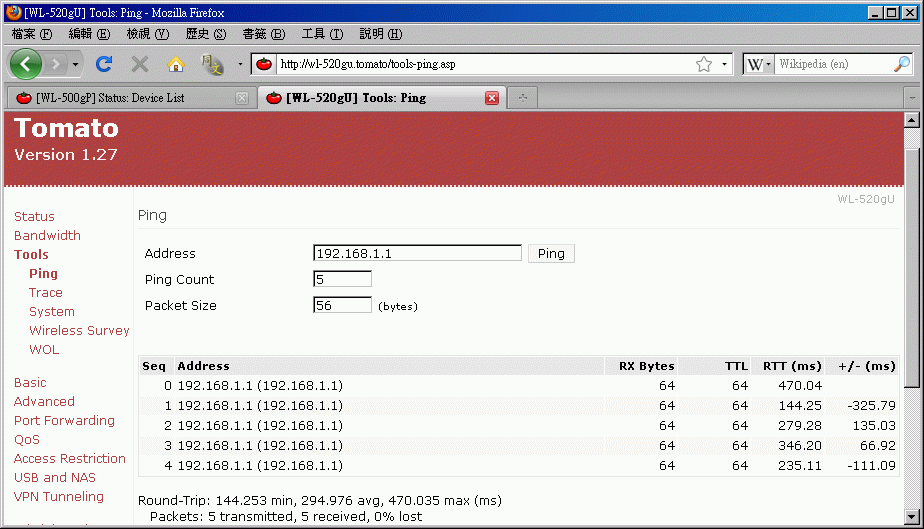924x529 pixels.
Task: Click the Chinese conversion toolbar icon
Action: pyautogui.click(x=212, y=64)
